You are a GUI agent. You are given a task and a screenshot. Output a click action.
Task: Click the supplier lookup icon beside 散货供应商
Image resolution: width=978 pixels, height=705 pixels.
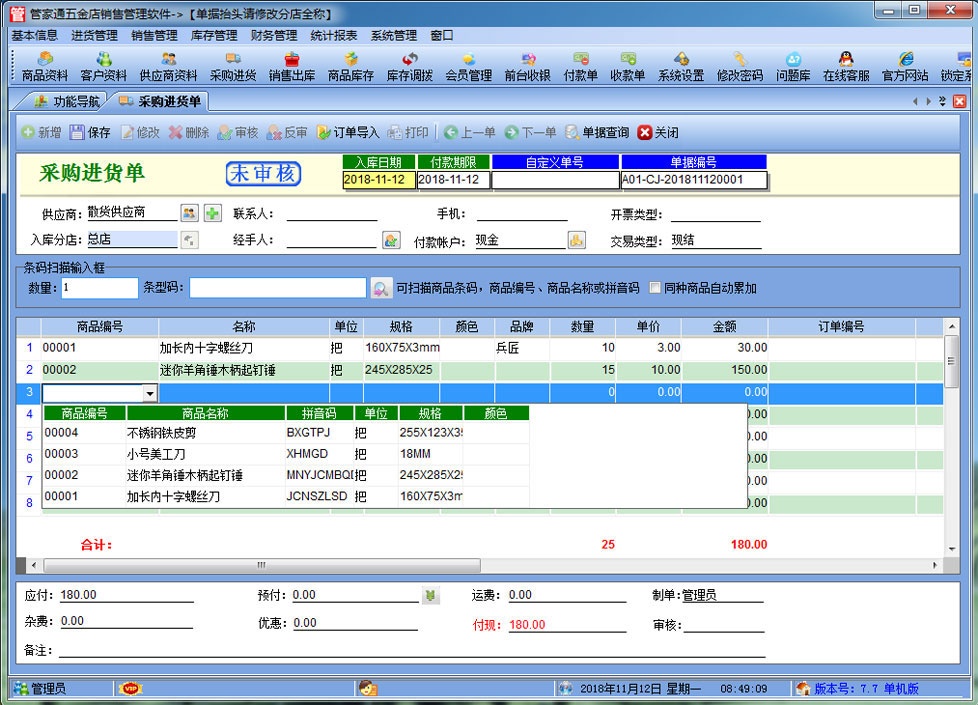tap(189, 212)
